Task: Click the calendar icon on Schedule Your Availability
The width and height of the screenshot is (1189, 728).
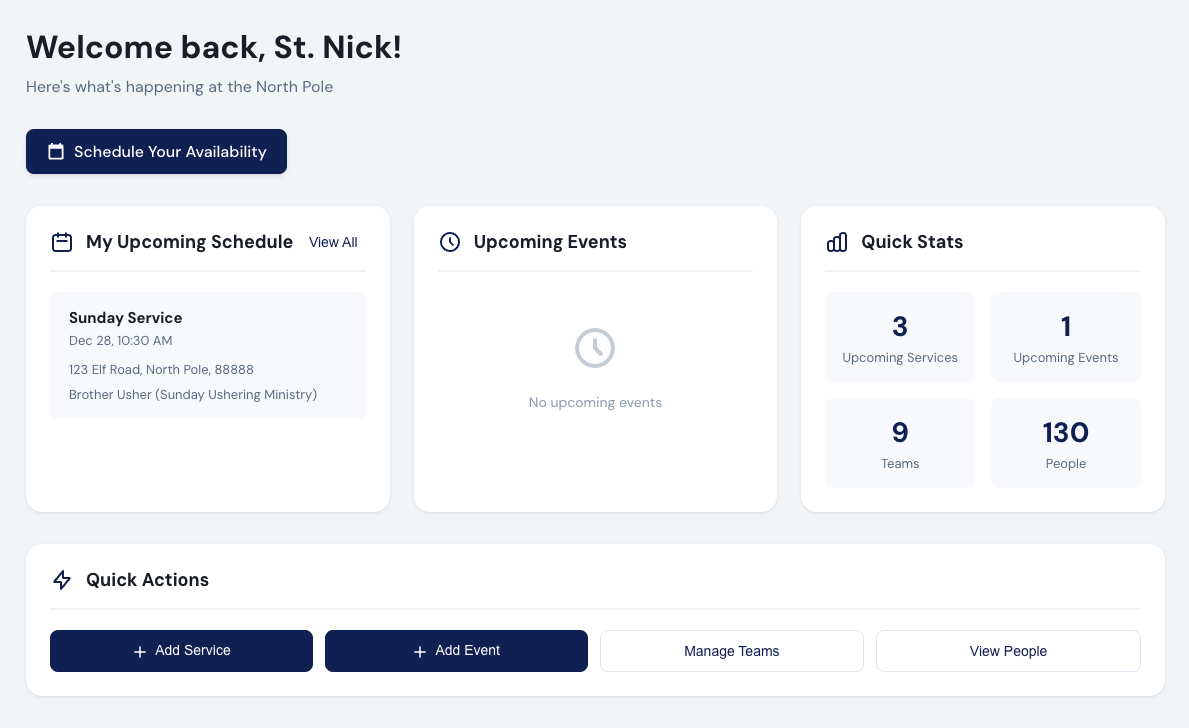Action: point(55,151)
